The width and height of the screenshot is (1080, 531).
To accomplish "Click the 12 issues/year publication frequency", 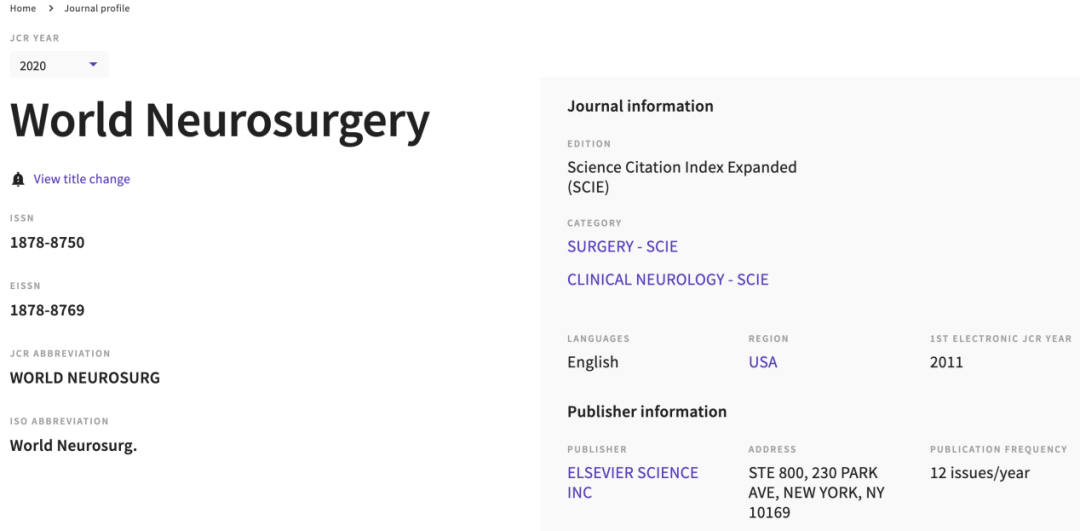I will (x=980, y=473).
